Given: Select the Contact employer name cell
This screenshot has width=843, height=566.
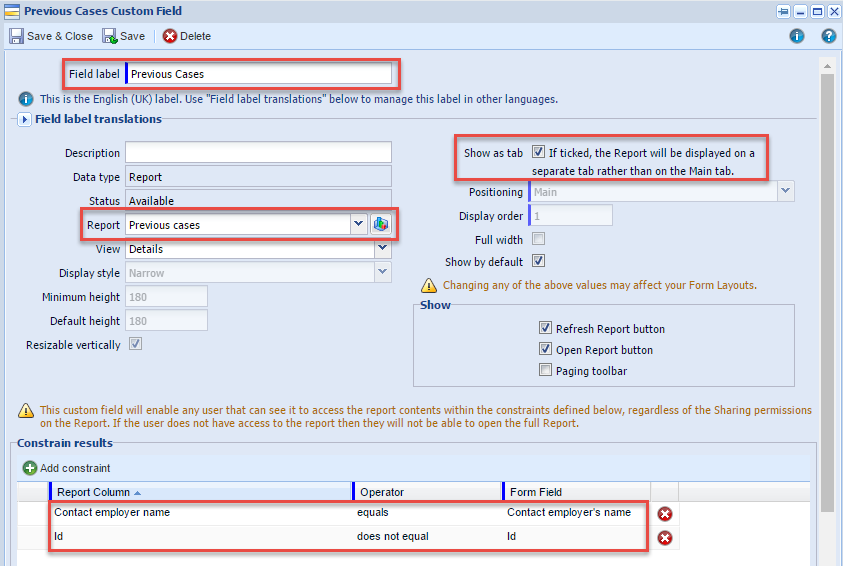Looking at the screenshot, I should click(x=202, y=513).
